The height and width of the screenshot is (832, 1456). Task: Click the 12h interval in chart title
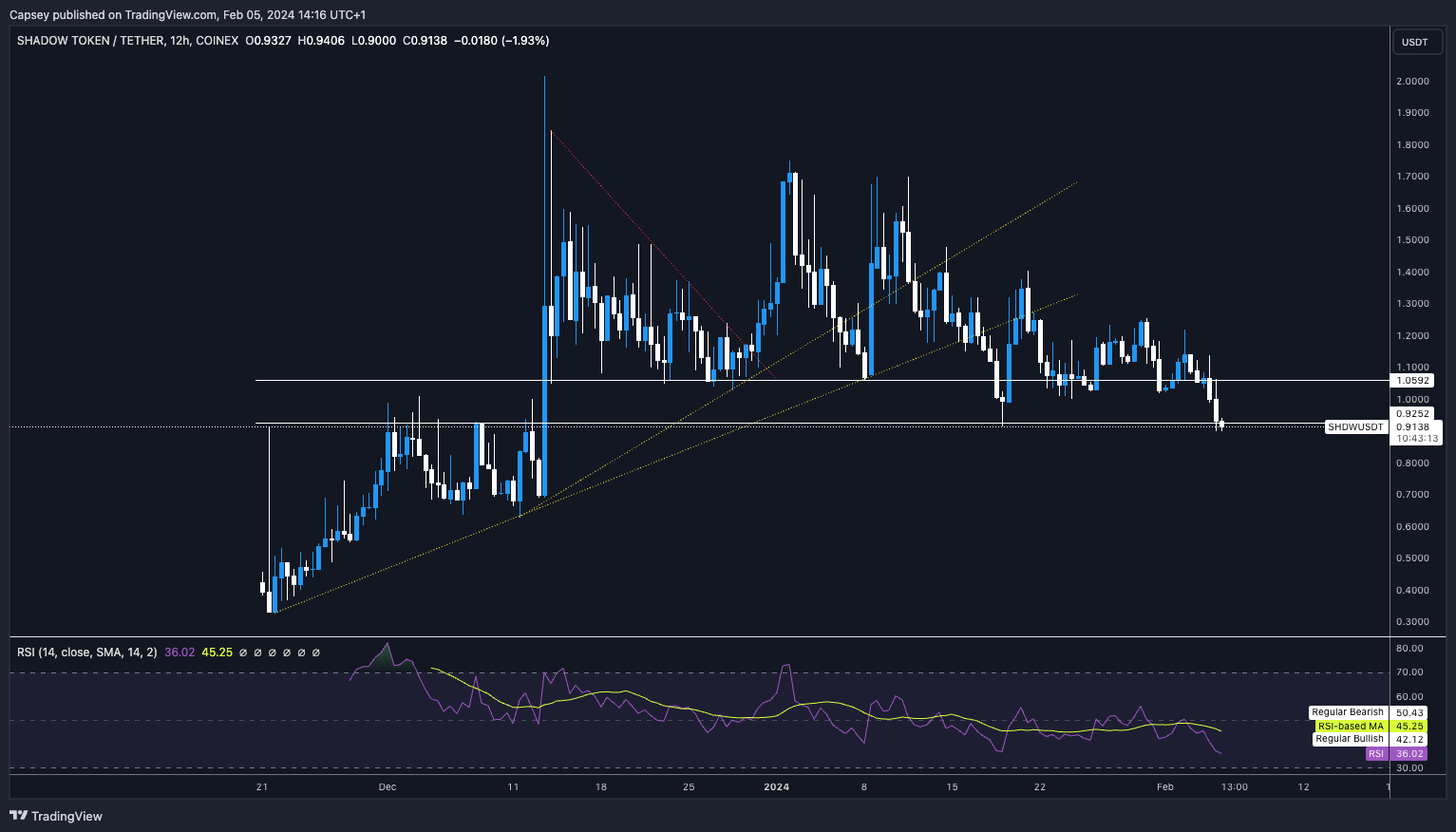pyautogui.click(x=179, y=41)
